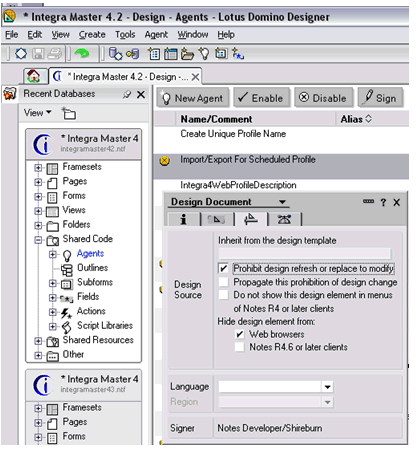Image resolution: width=416 pixels, height=450 pixels.
Task: Open the Window menu
Action: (x=193, y=34)
